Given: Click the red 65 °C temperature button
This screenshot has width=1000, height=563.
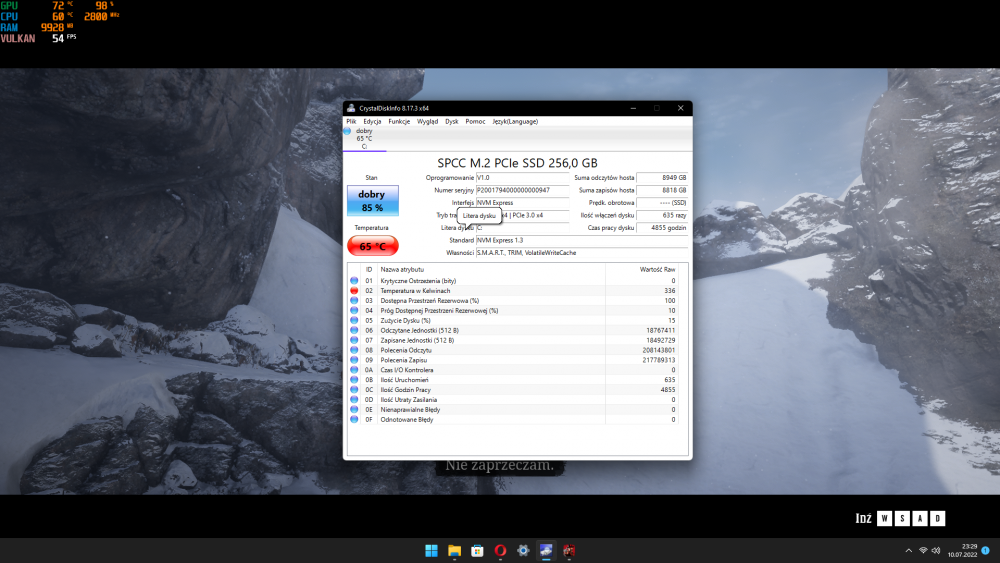Looking at the screenshot, I should coord(372,246).
